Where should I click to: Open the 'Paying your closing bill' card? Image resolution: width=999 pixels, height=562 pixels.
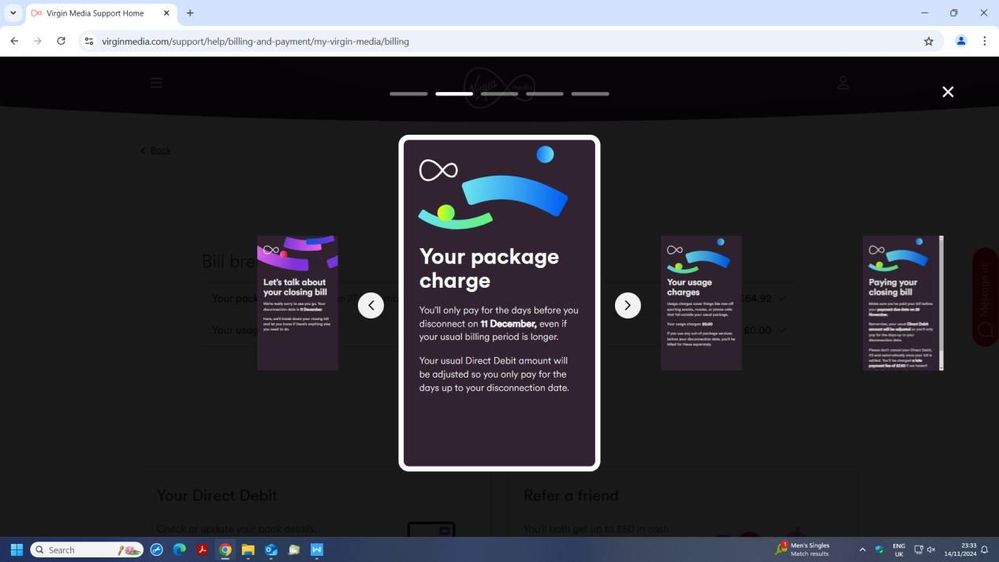click(x=903, y=303)
